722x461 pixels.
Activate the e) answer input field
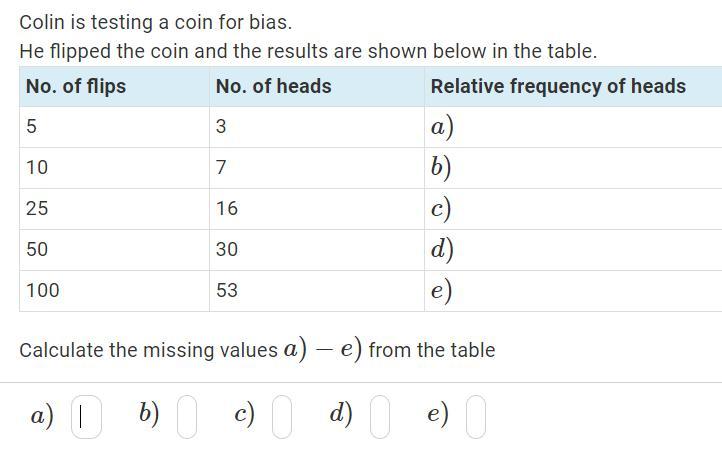476,417
